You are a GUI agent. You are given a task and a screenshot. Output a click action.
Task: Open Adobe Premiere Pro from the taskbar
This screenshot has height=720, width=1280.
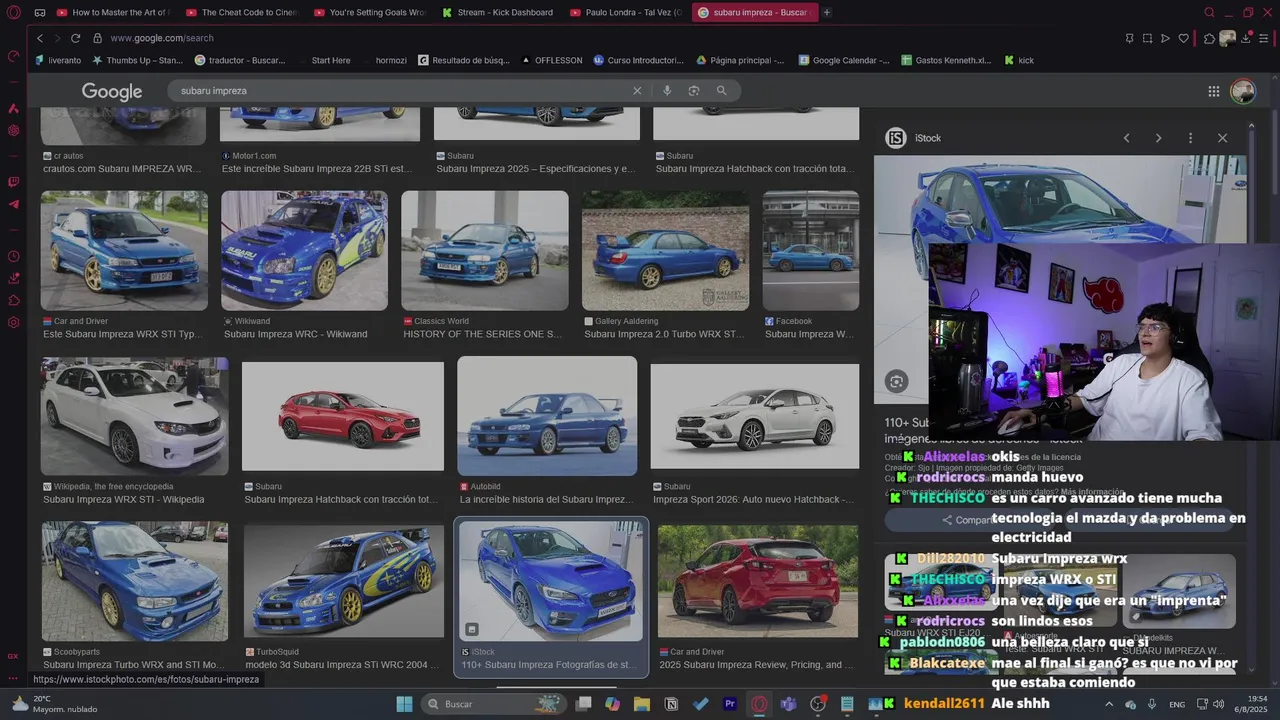[x=730, y=704]
